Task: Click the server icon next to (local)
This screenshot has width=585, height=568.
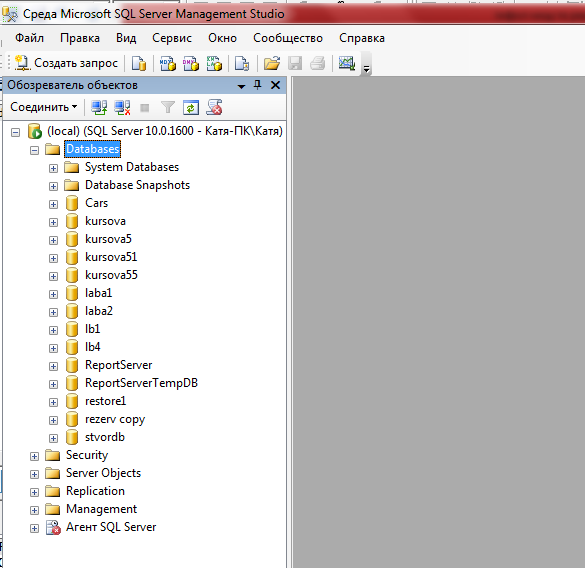Action: 35,131
